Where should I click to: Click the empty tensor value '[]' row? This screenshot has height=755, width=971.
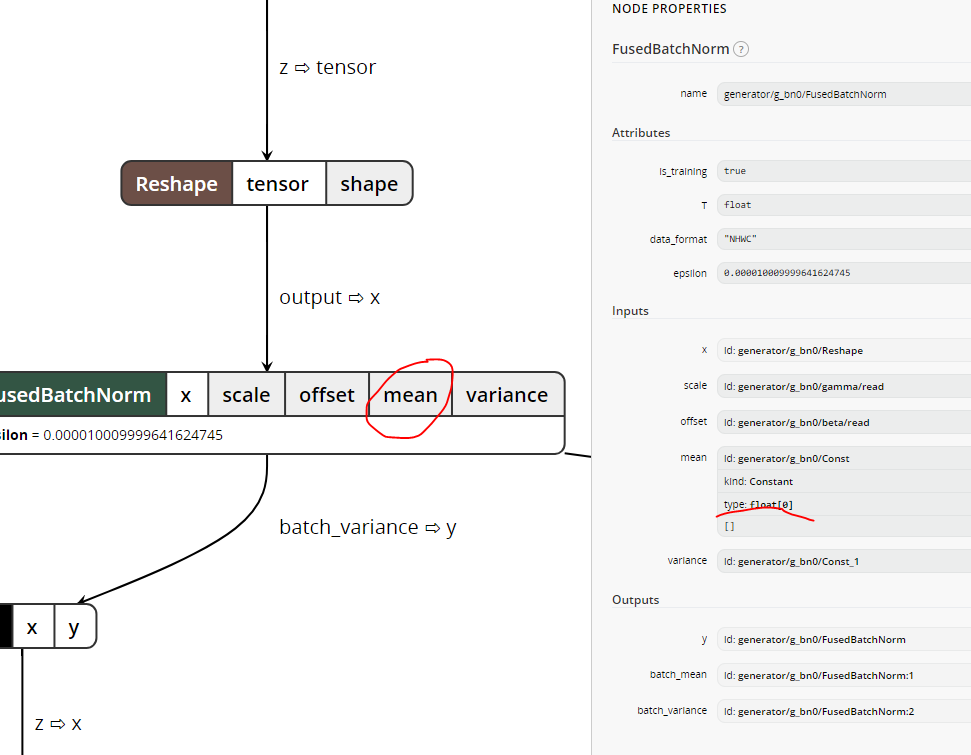(x=843, y=526)
